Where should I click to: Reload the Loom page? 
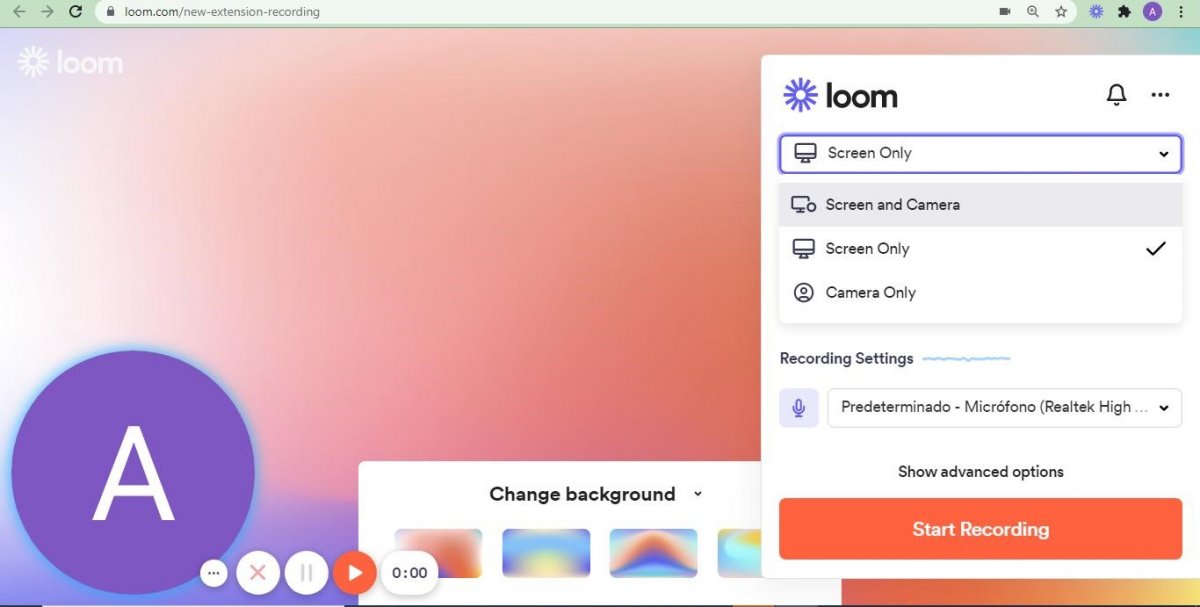[75, 12]
